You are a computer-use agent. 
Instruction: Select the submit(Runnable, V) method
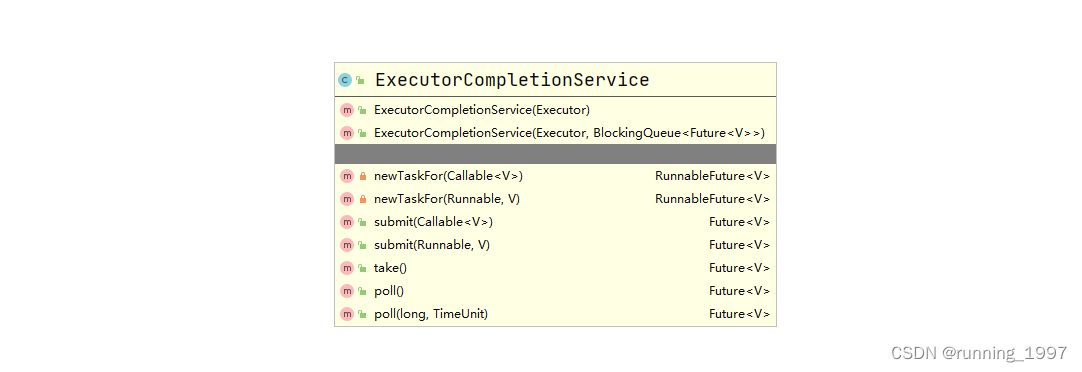pos(432,245)
